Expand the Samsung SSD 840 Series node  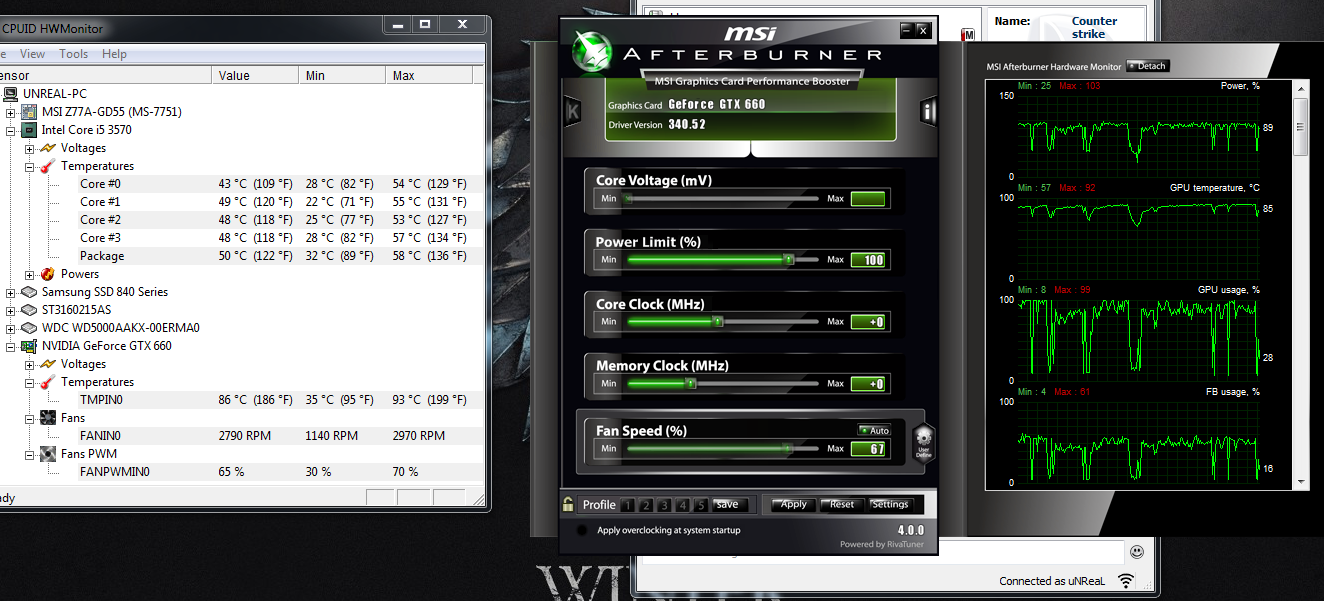click(11, 292)
